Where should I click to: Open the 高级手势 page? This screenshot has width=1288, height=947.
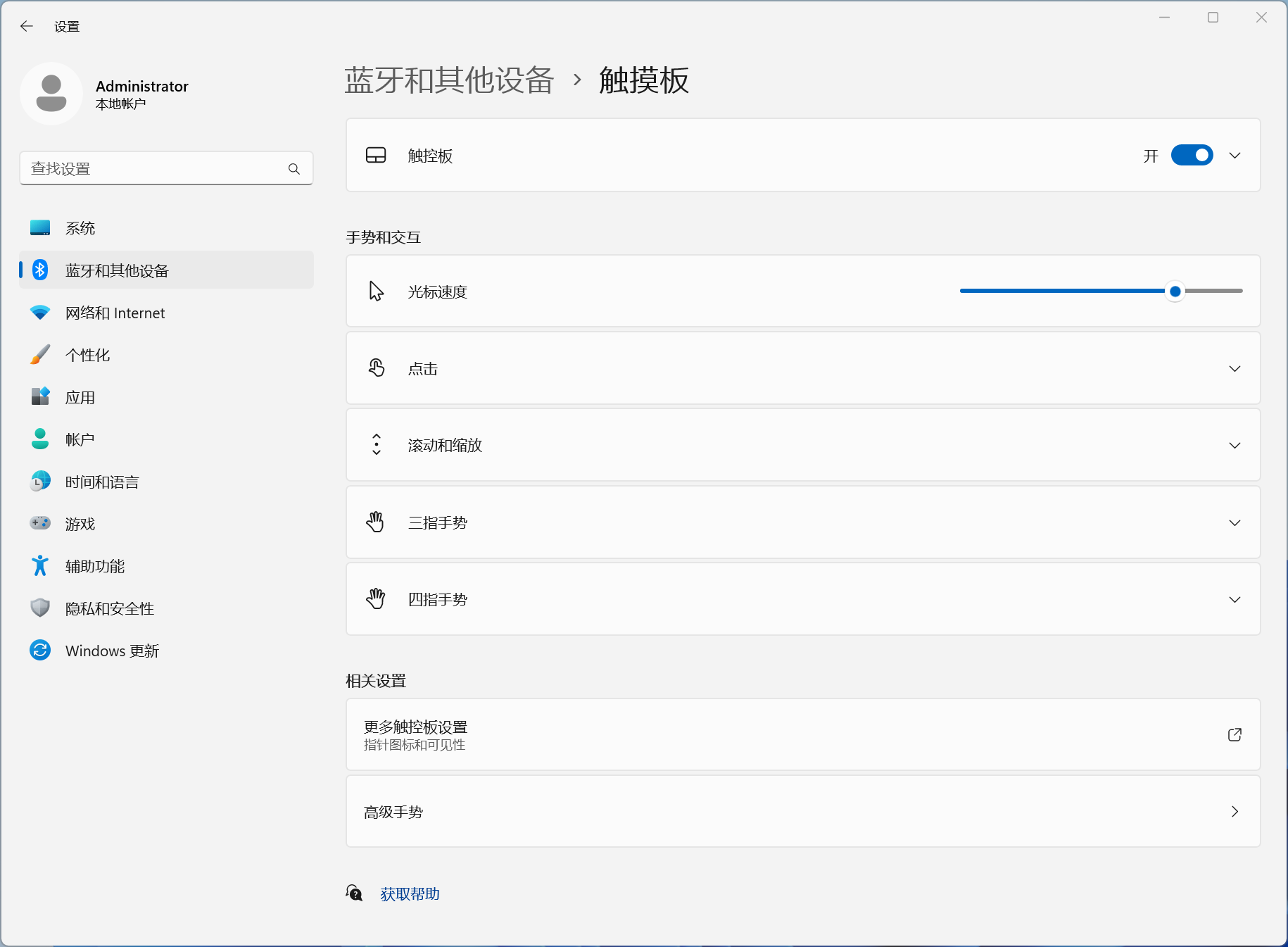tap(802, 812)
